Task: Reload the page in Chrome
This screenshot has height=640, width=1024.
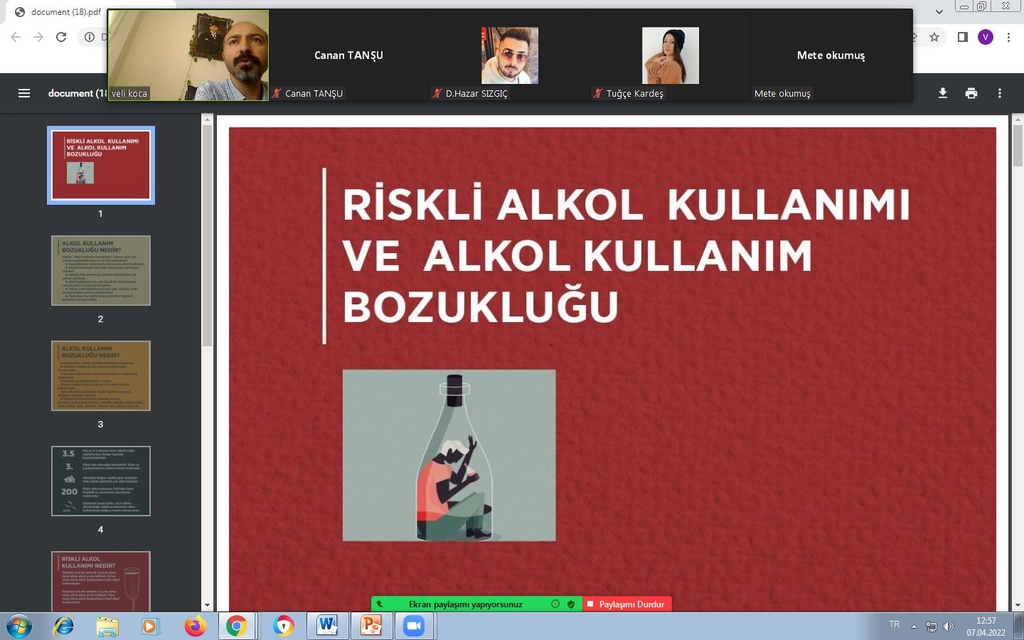Action: (x=61, y=37)
